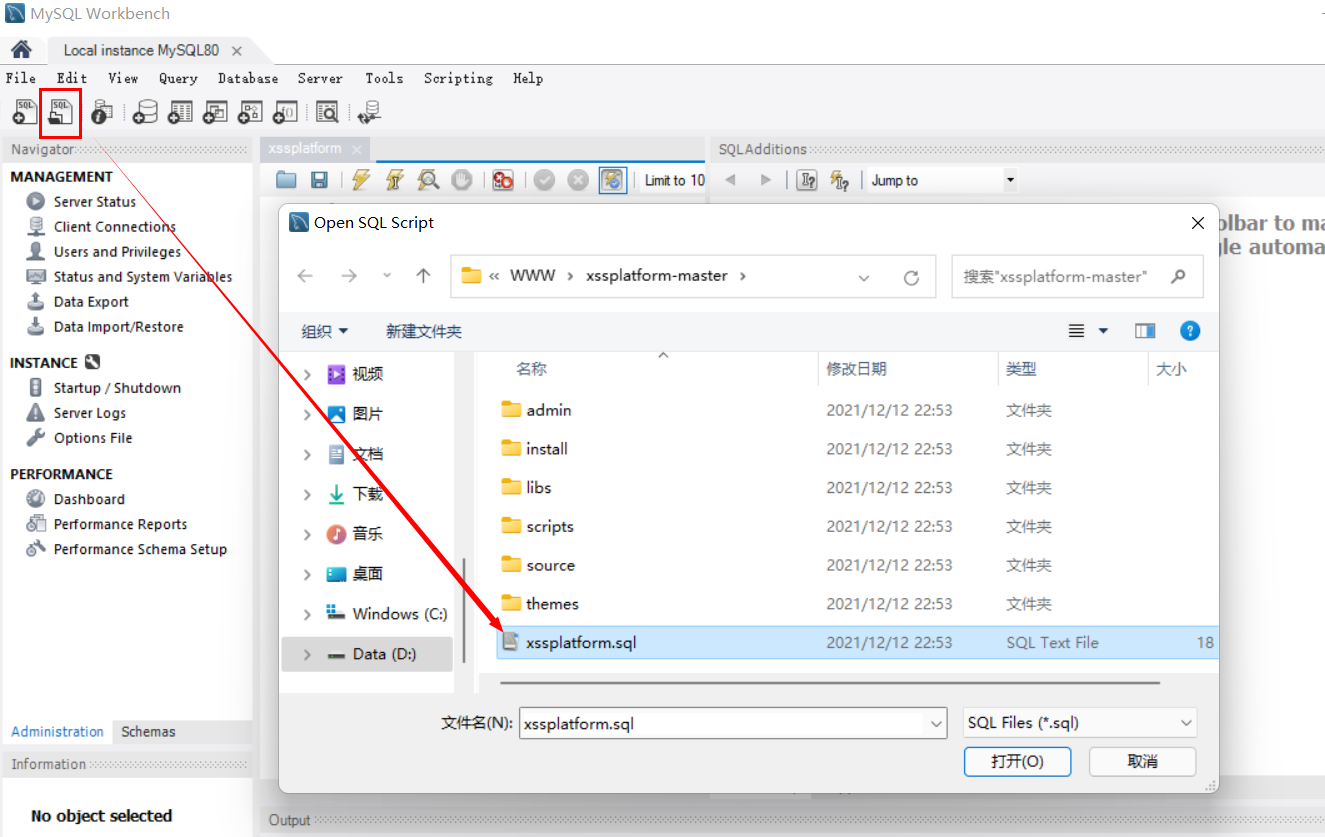Create a new schema toolbar icon
The height and width of the screenshot is (837, 1325).
(x=145, y=112)
